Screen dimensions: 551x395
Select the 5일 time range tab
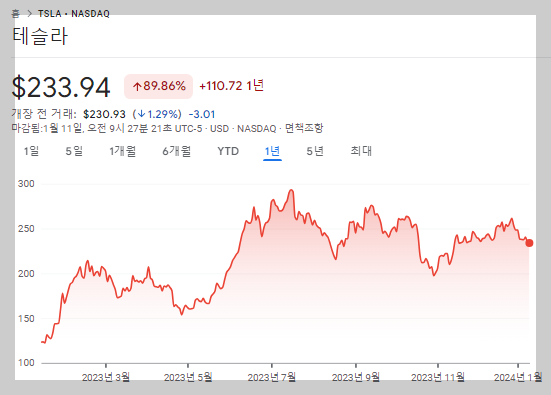[x=74, y=151]
